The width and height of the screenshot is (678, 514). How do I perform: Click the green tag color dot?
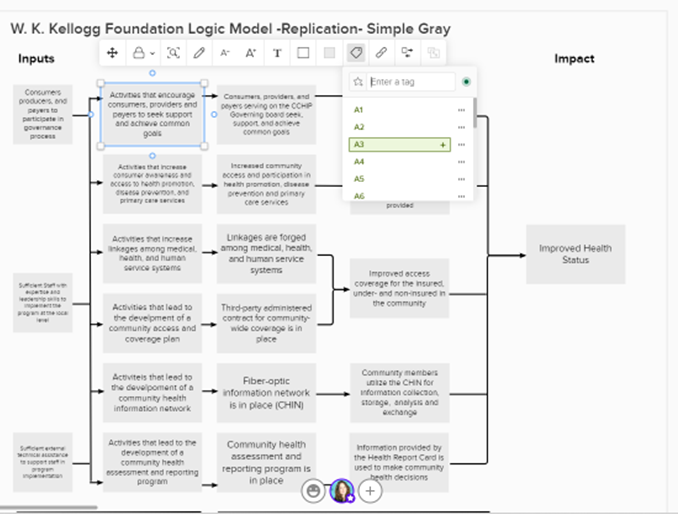[466, 82]
